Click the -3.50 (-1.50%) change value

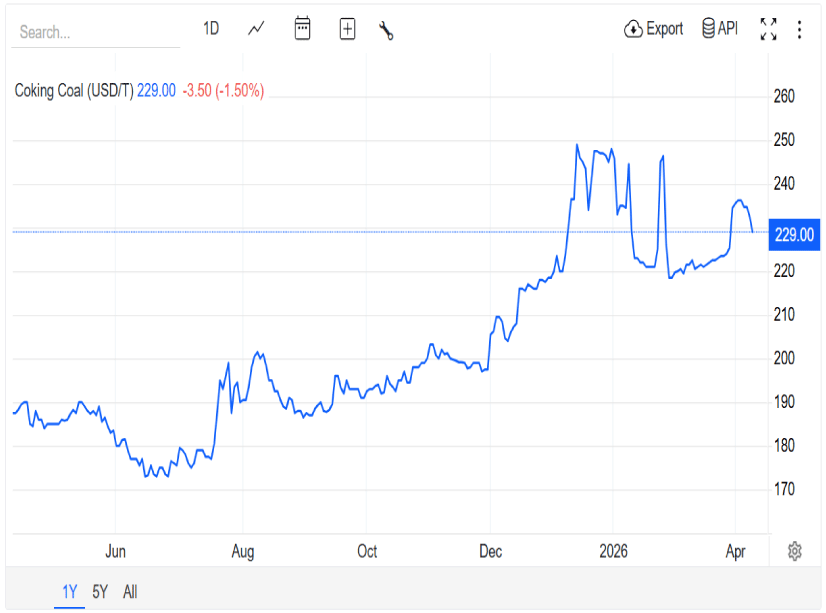[x=223, y=91]
